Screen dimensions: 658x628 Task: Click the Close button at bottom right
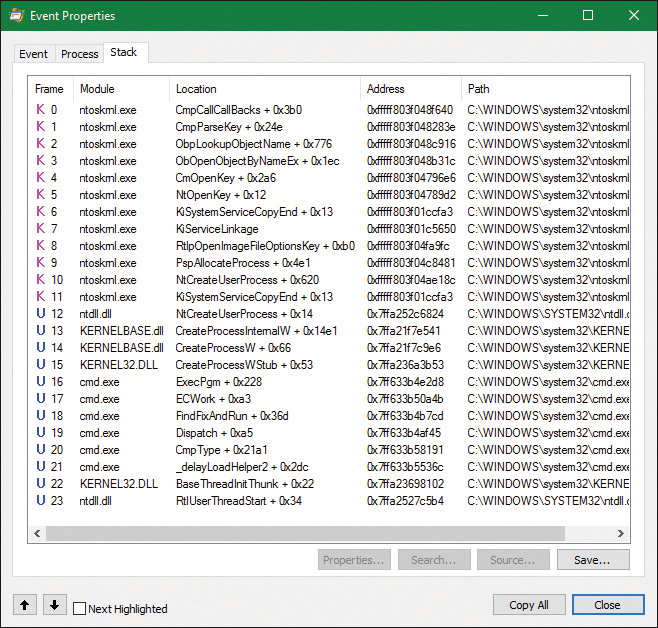point(607,605)
